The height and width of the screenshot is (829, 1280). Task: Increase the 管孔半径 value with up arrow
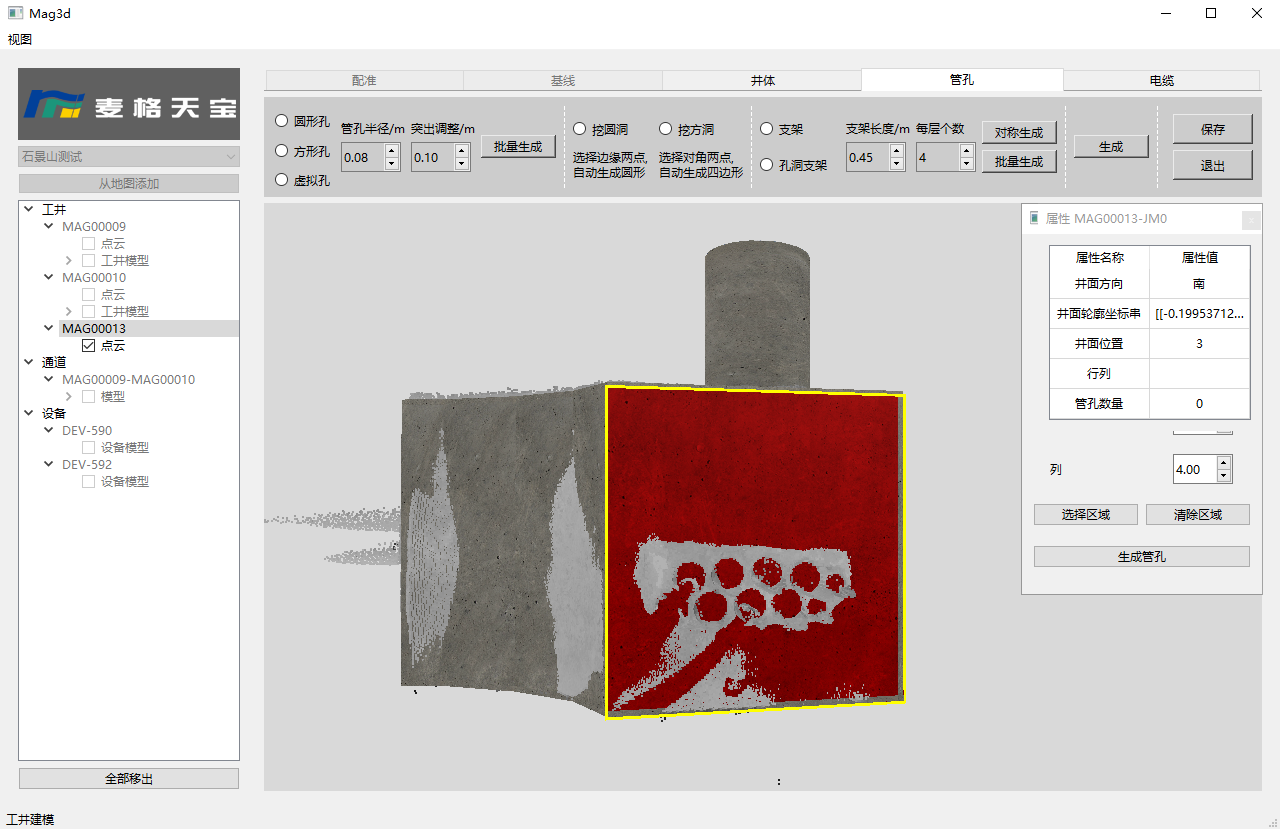[x=391, y=151]
